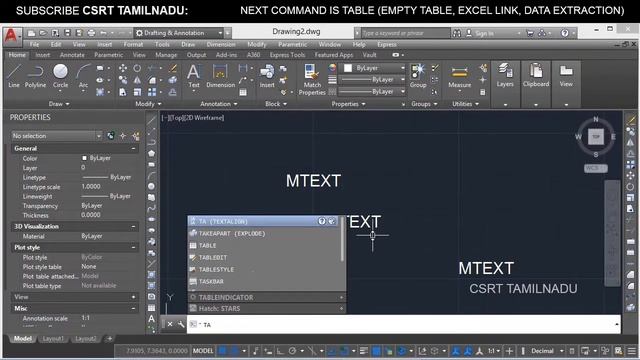This screenshot has height=360, width=640.
Task: Click the viewport label Top control
Action: tap(176, 118)
